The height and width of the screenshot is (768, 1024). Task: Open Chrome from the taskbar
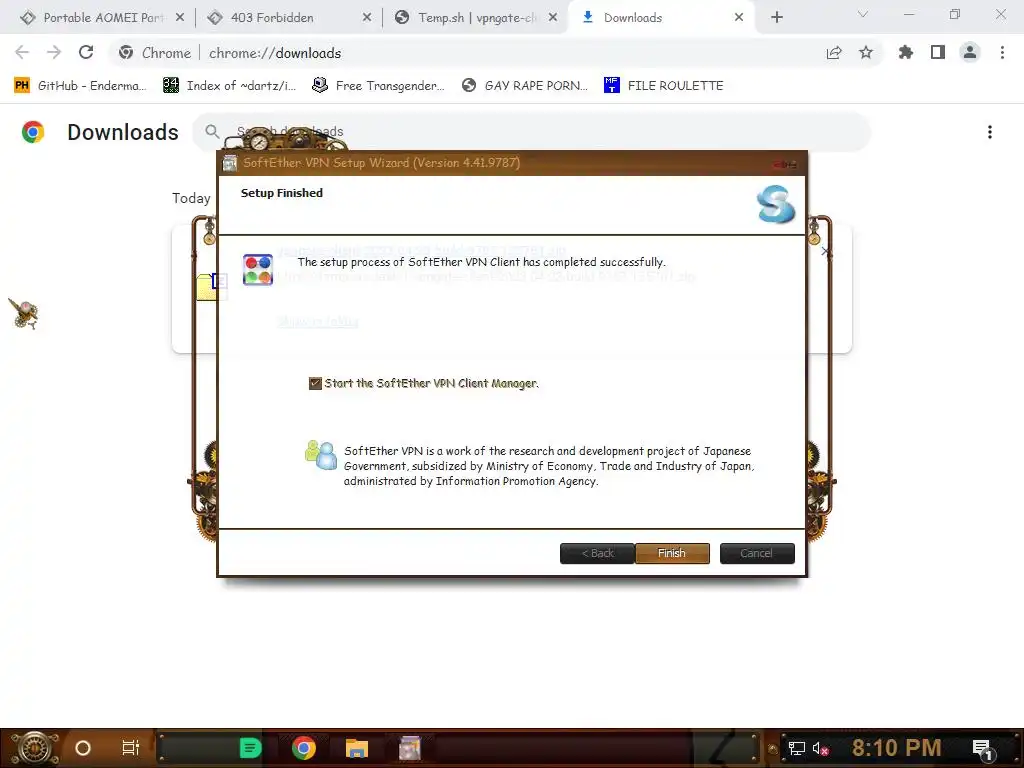pos(304,748)
